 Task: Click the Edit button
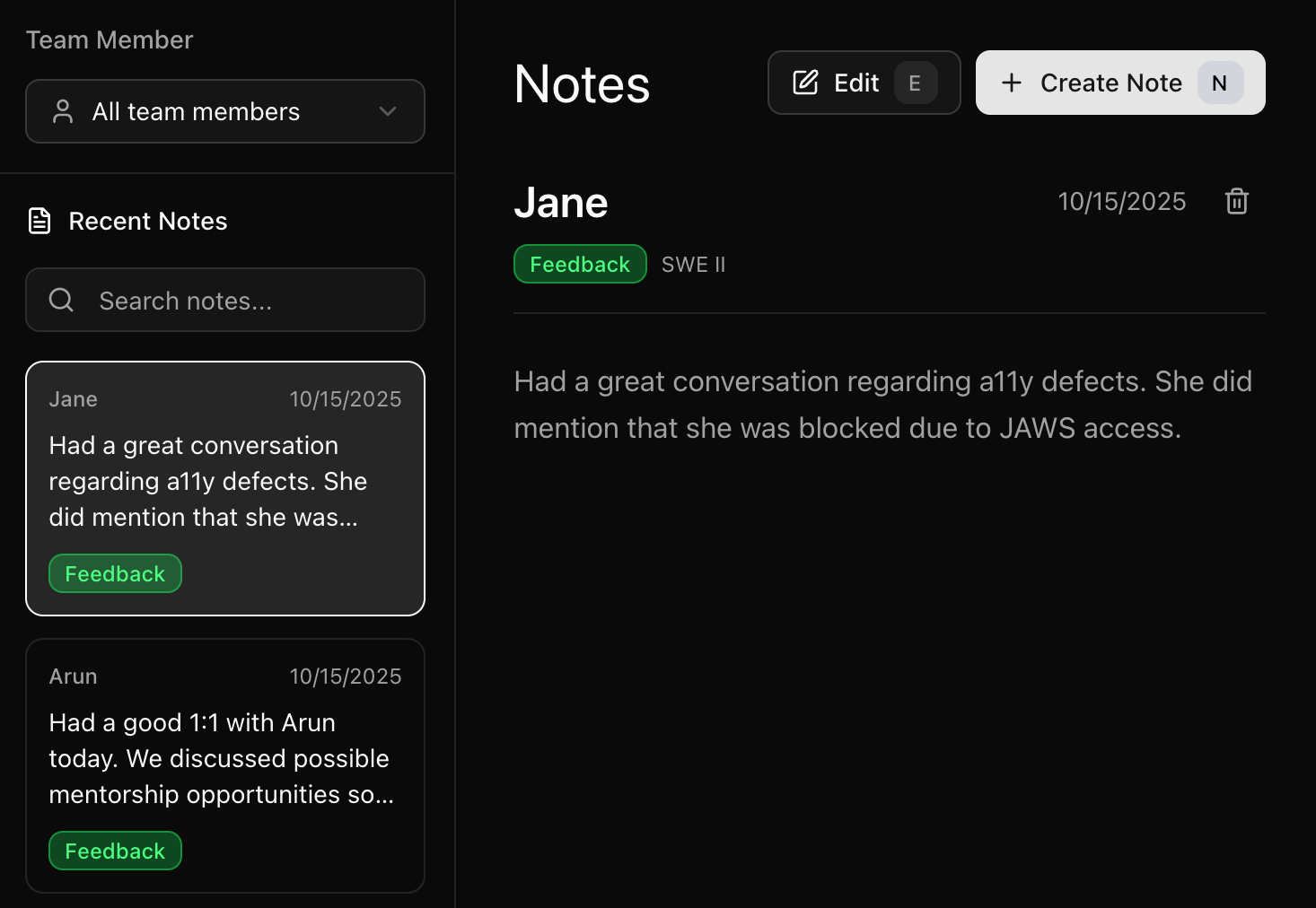point(864,83)
